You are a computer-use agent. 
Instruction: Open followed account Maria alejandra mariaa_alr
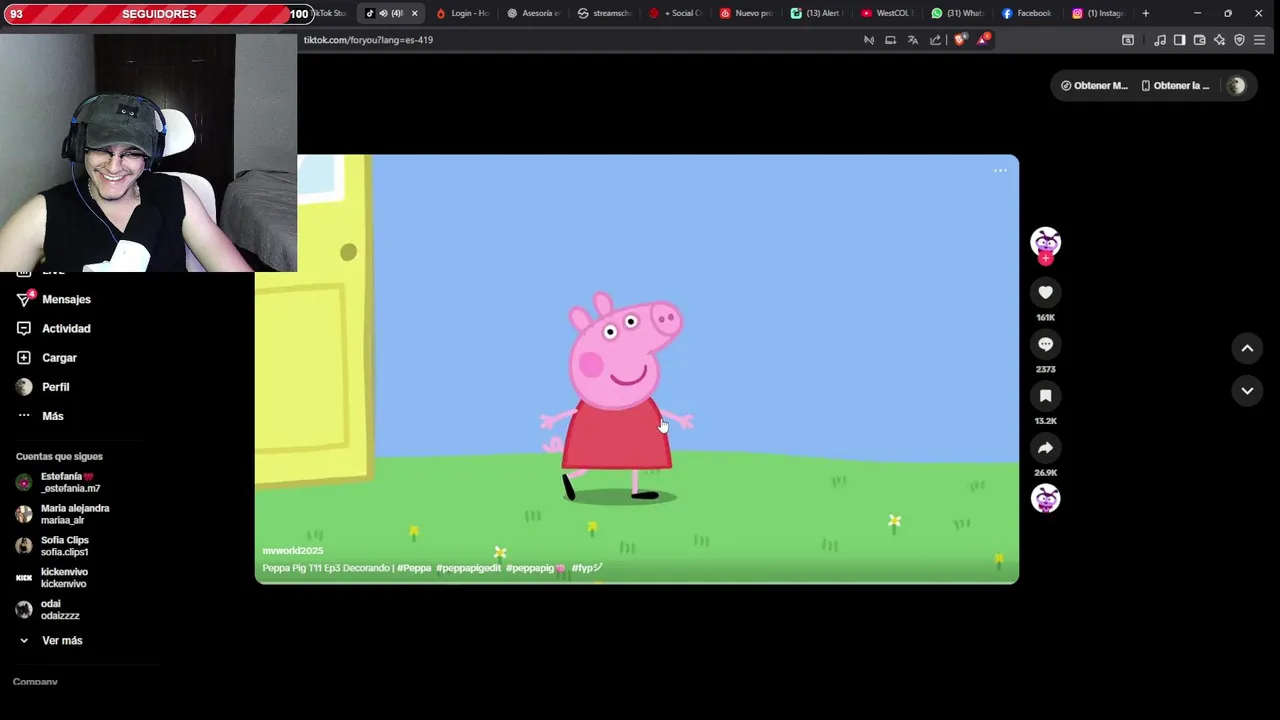point(70,514)
